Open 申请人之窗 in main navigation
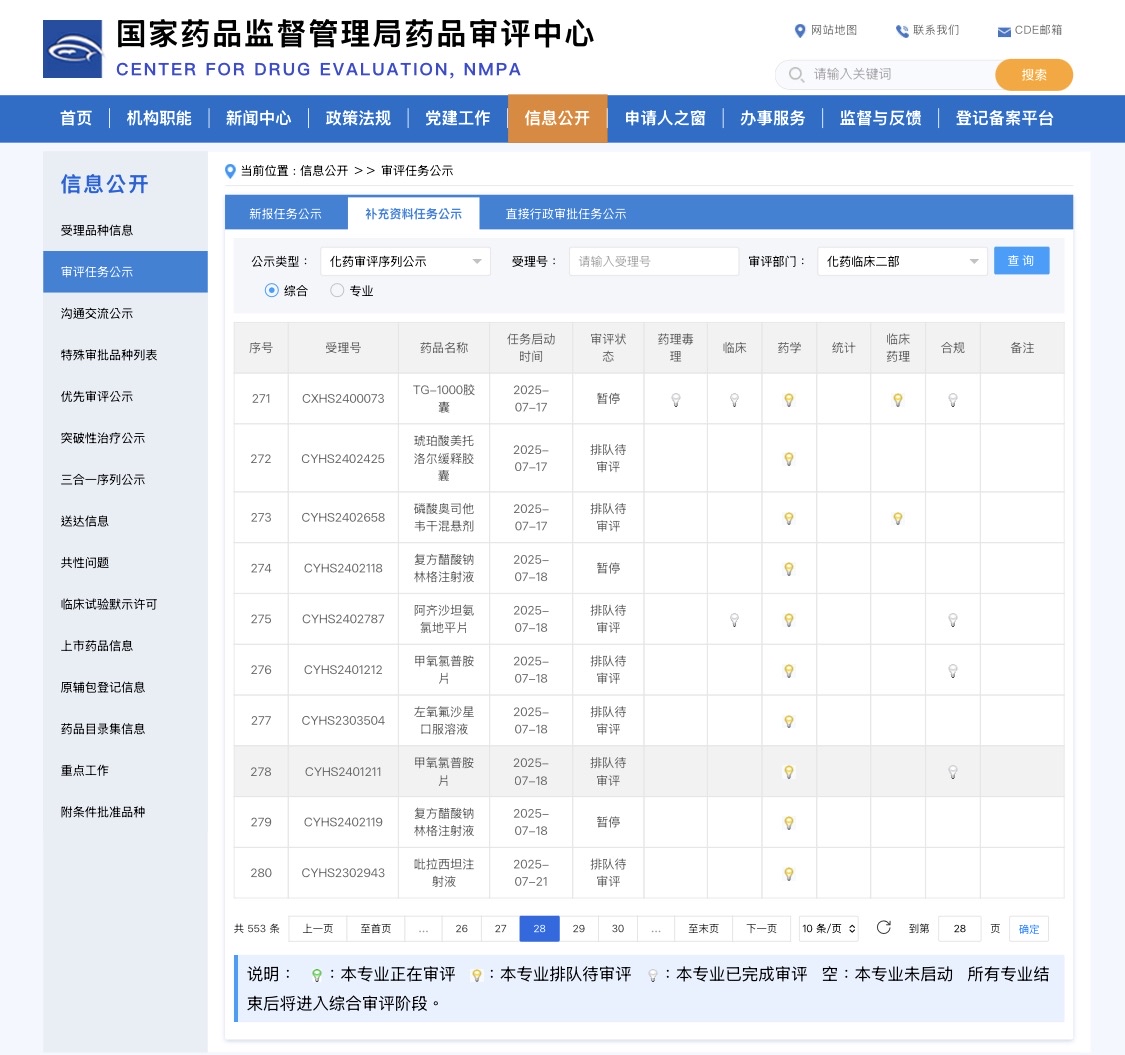This screenshot has width=1125, height=1055. [665, 118]
